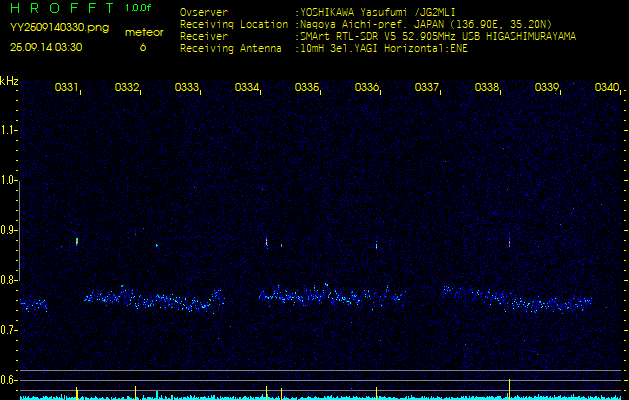629x400 pixels.
Task: Select the 26.09.14 03:30 timestamp
Action: click(x=46, y=47)
